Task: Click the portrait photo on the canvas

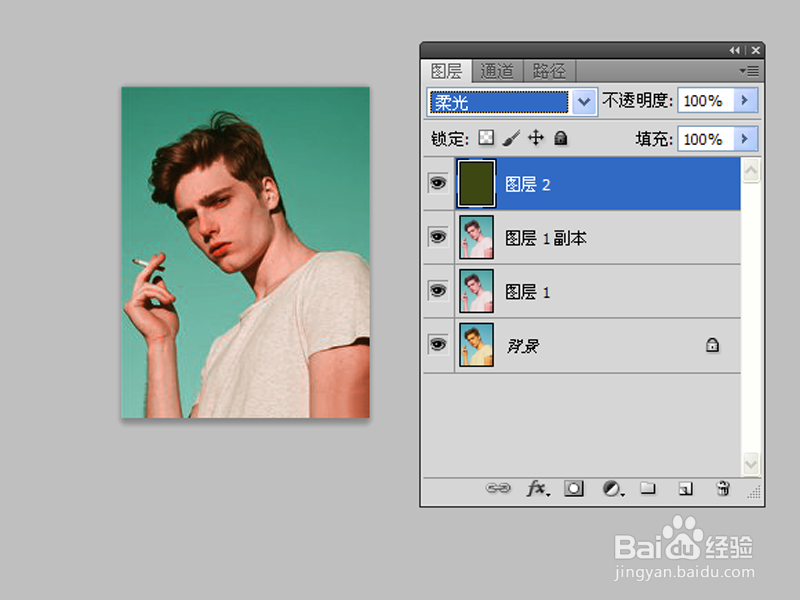Action: [245, 252]
